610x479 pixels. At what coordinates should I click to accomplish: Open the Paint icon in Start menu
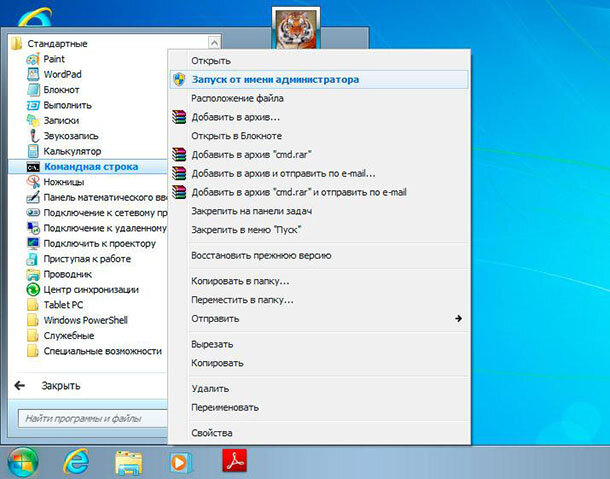pos(33,59)
